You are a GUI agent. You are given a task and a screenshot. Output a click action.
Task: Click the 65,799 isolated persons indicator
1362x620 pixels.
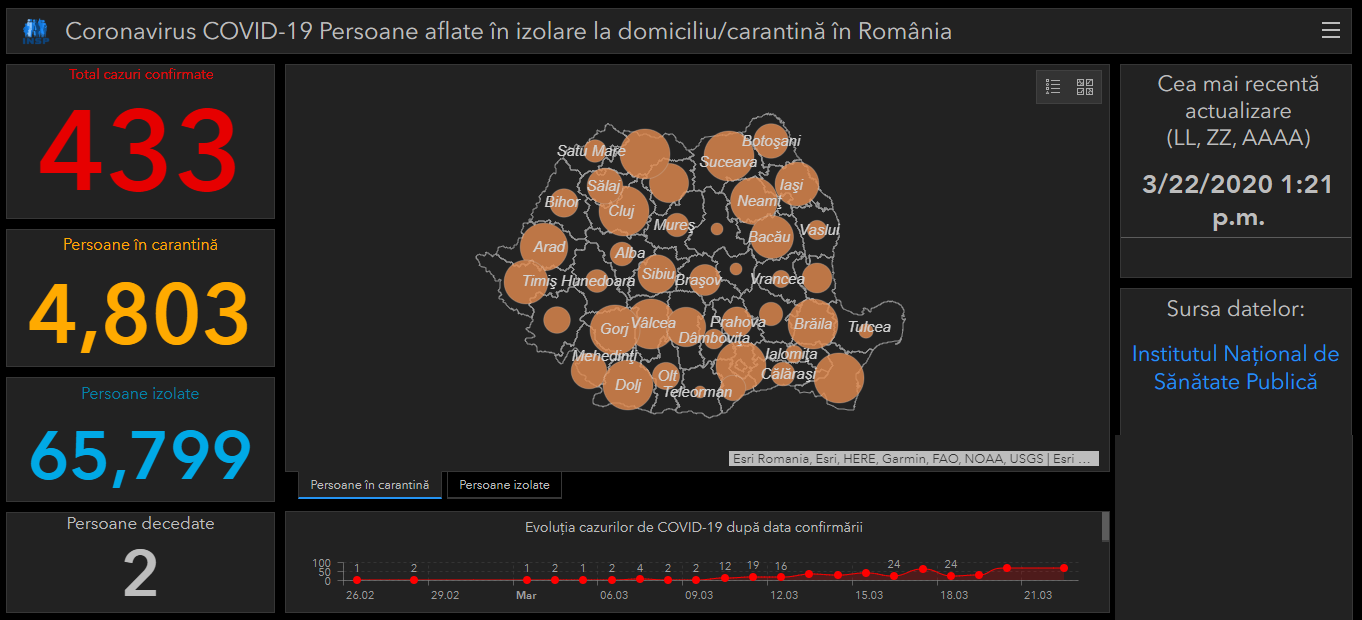point(140,457)
